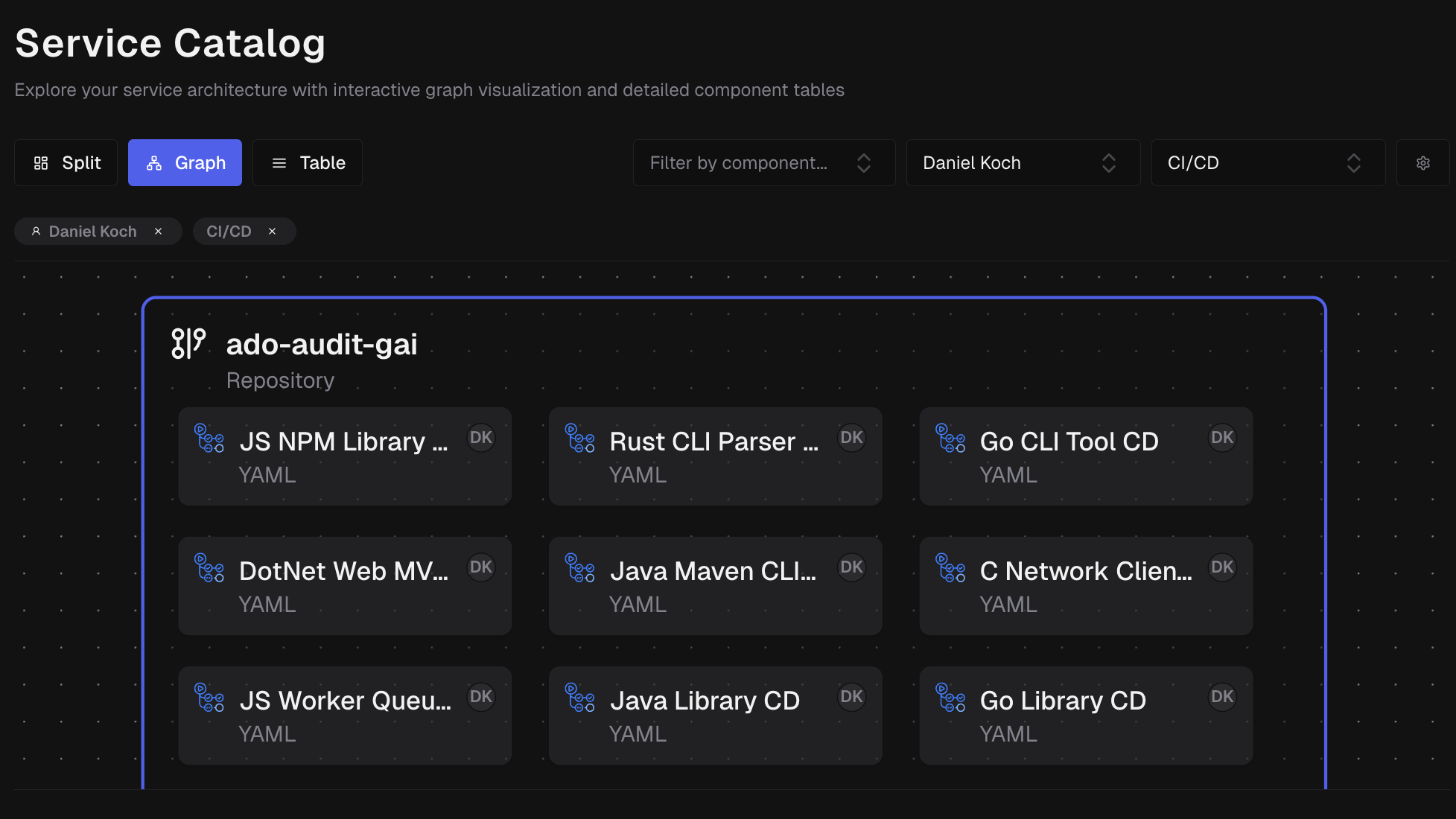Switch to Table view
1456x819 pixels.
point(308,163)
